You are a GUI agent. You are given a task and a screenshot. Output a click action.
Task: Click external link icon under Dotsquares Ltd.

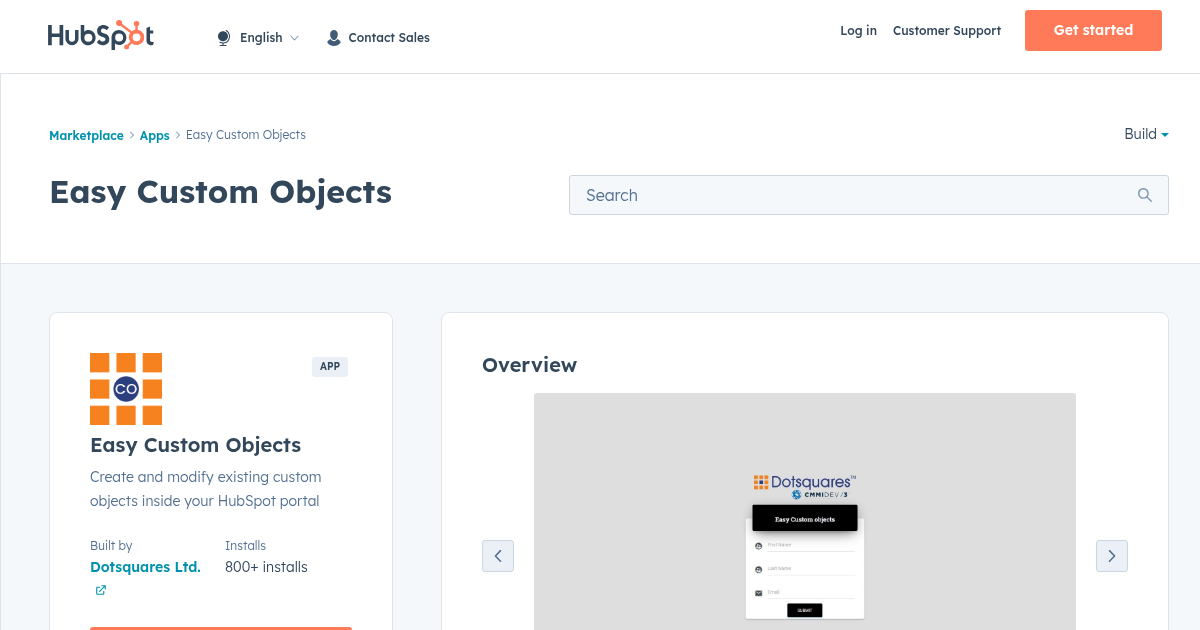click(100, 590)
